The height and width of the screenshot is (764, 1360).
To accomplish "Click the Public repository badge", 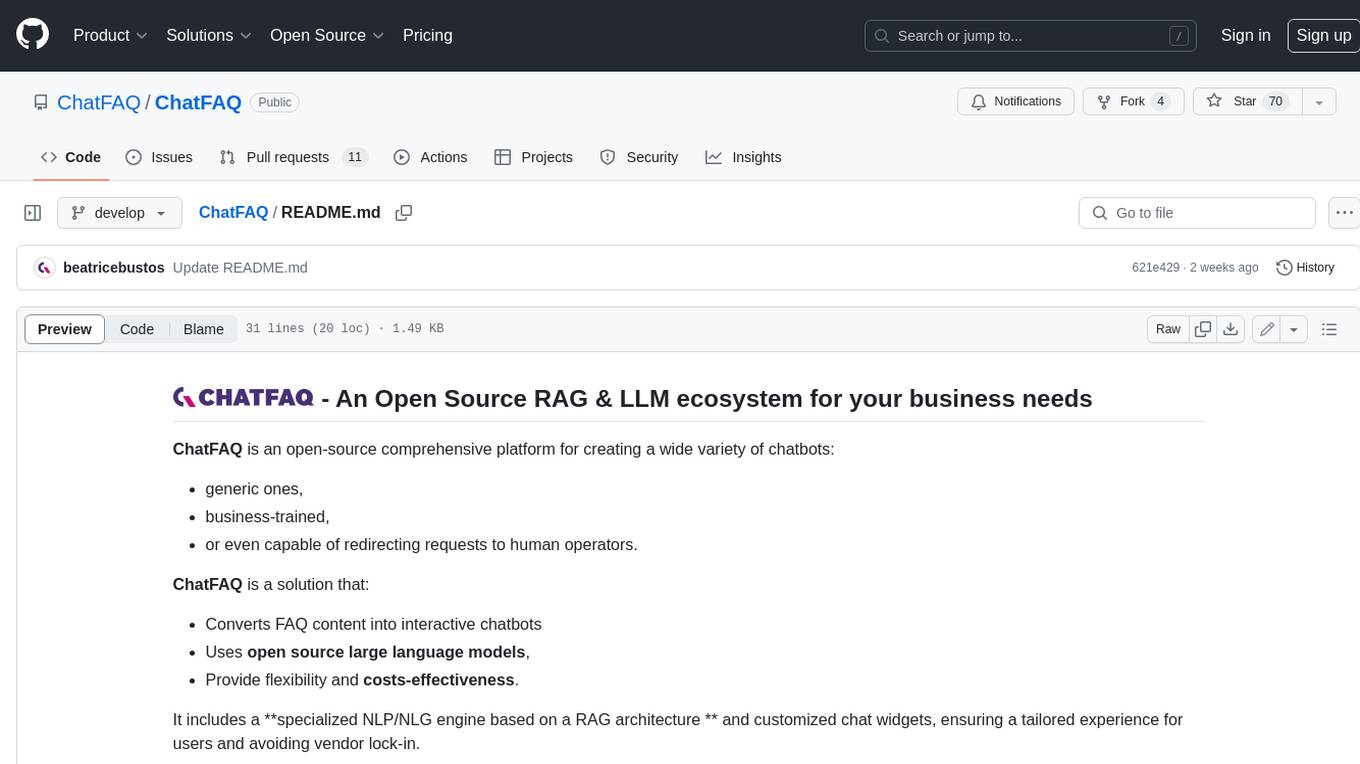I will tap(275, 102).
